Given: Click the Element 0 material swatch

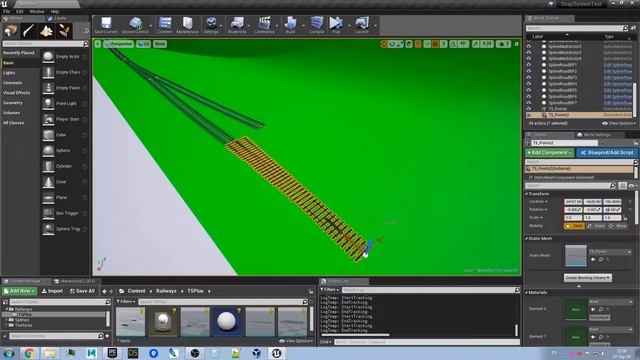Looking at the screenshot, I should click(x=576, y=309).
